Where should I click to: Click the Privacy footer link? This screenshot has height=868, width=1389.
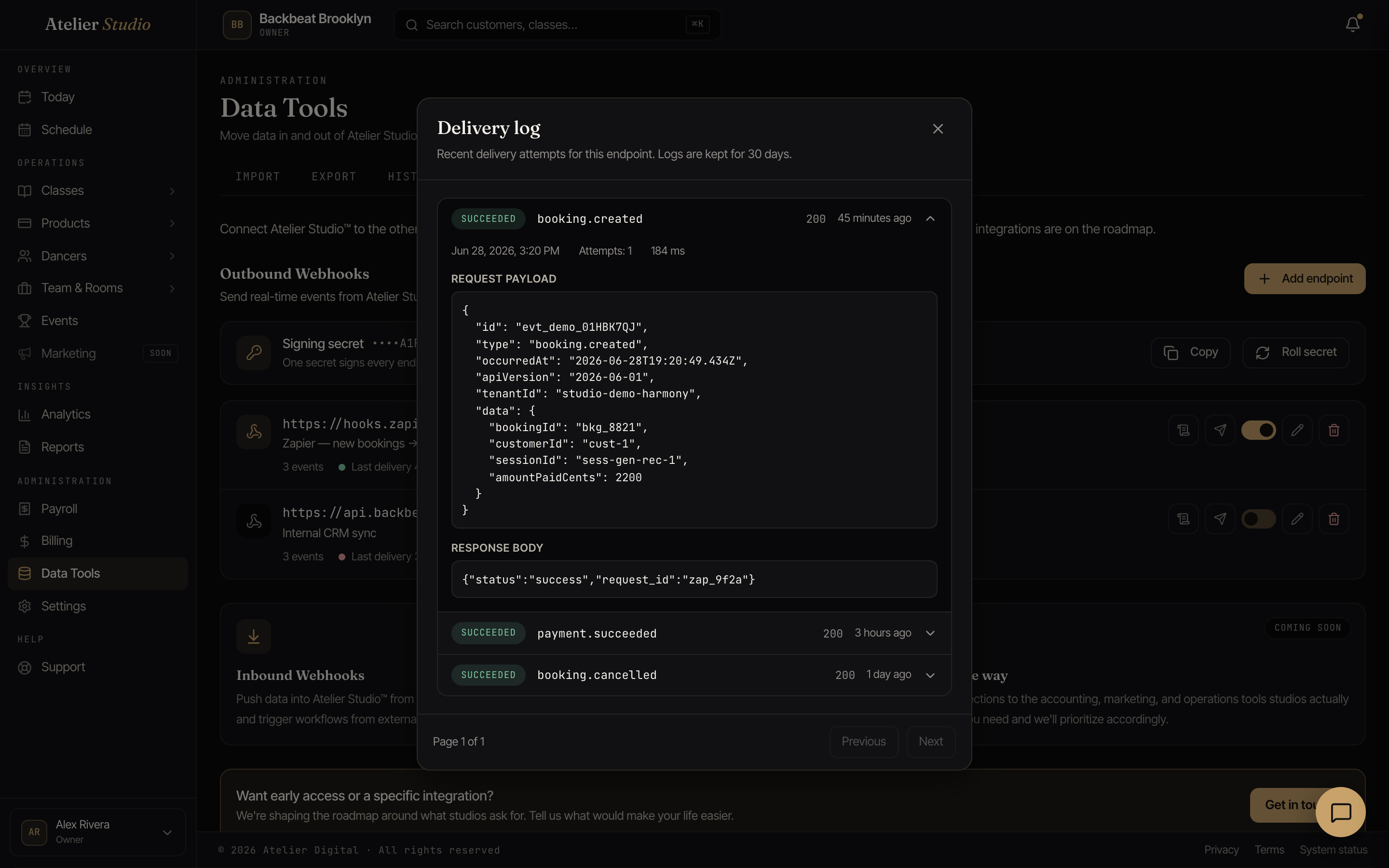(x=1221, y=850)
